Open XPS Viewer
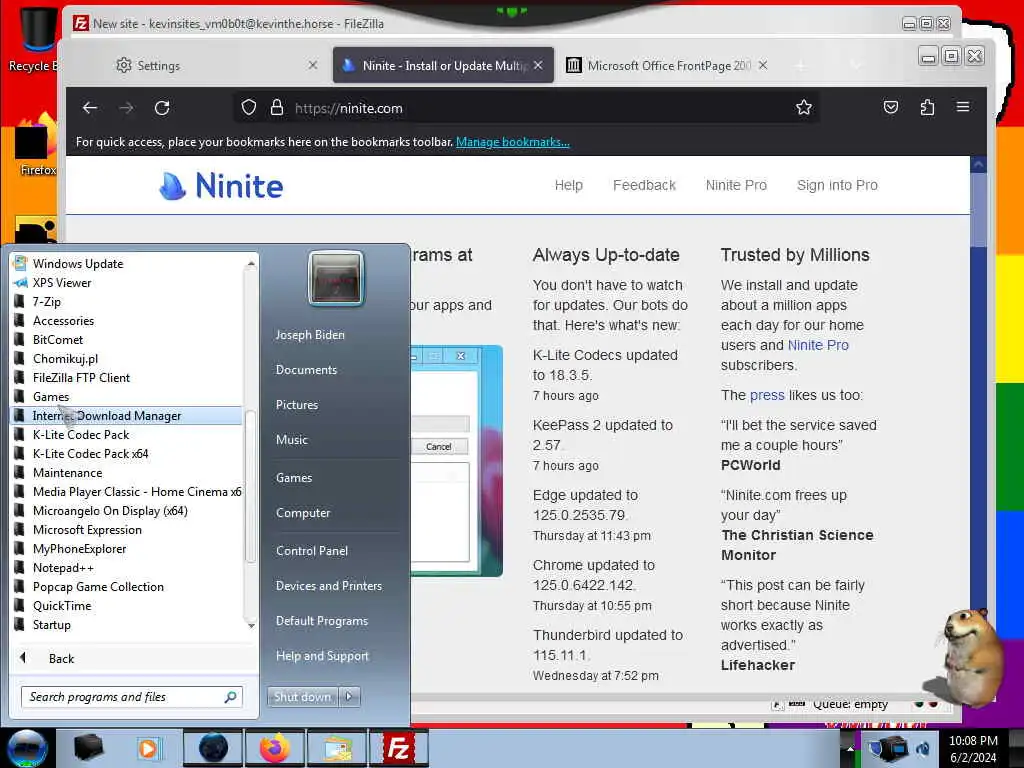 [x=127, y=283]
